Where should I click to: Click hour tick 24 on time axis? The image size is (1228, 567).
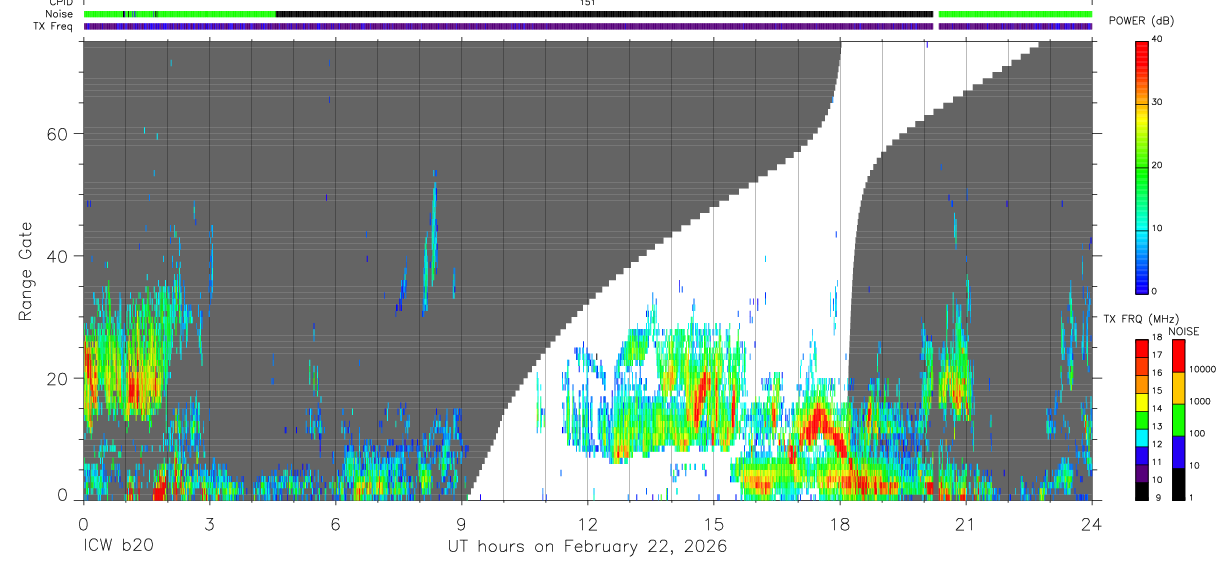1092,523
